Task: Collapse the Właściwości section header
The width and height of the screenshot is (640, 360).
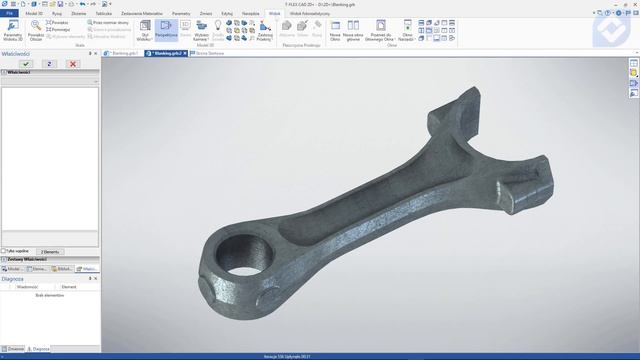Action: pos(50,72)
